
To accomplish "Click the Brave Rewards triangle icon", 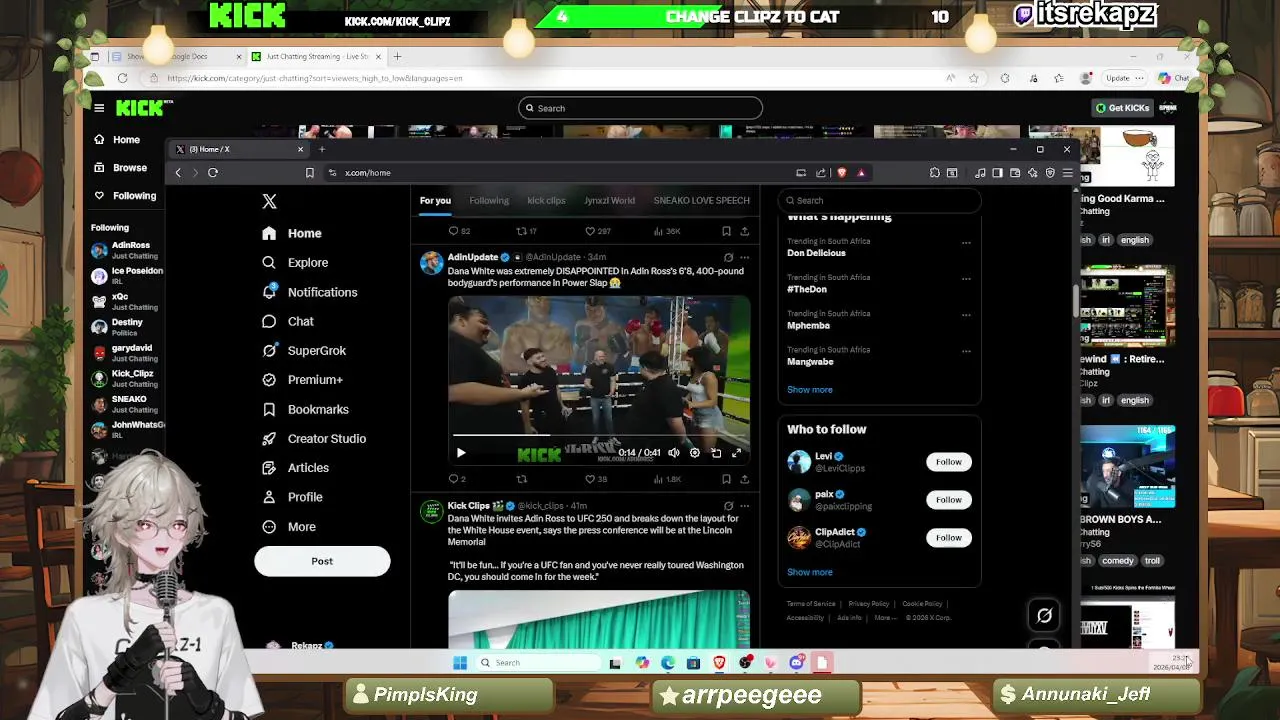I will (861, 173).
